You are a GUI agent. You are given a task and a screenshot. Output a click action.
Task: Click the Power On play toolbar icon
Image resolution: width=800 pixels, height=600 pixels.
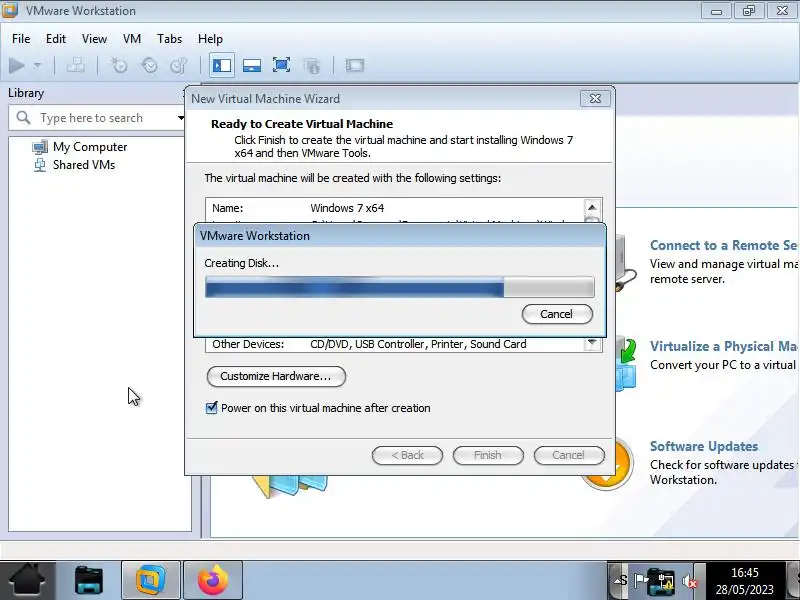pyautogui.click(x=16, y=65)
